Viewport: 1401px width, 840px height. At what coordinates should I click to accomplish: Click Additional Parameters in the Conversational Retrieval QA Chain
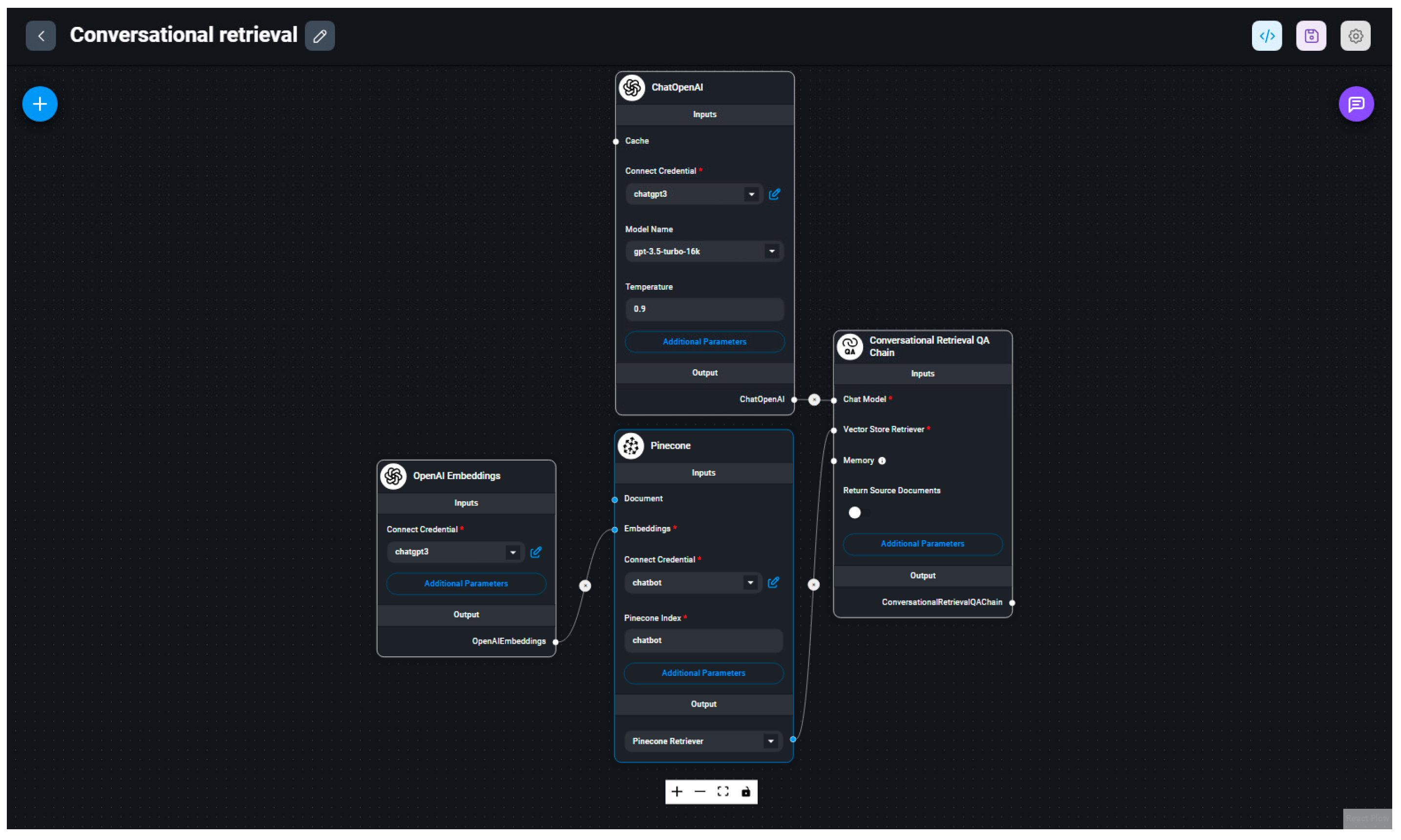click(x=922, y=544)
